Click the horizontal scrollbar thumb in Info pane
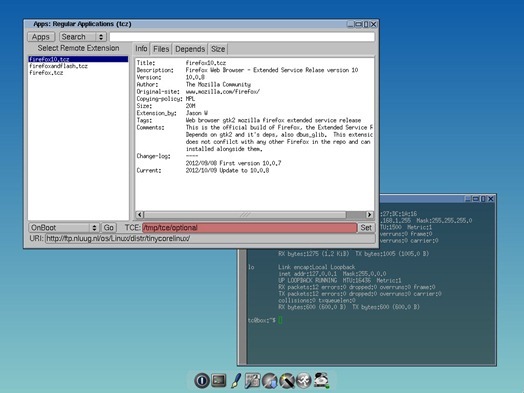Screen dimensions: 524x393 (245, 215)
